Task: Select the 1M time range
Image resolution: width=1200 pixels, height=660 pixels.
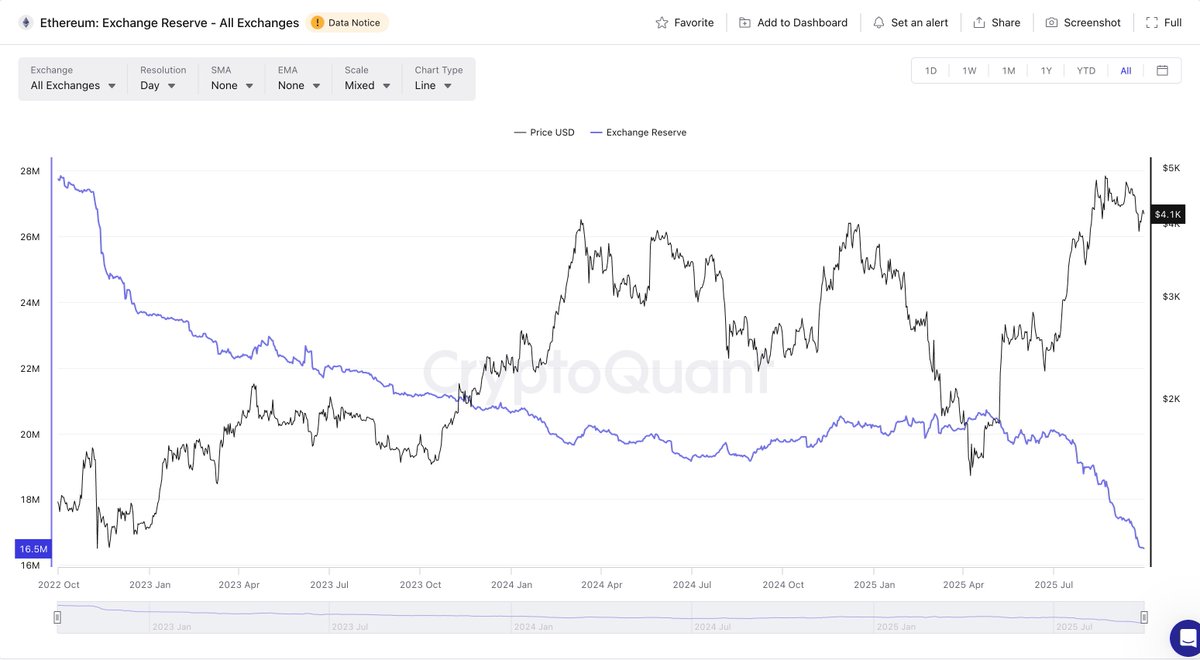Action: coord(1008,71)
